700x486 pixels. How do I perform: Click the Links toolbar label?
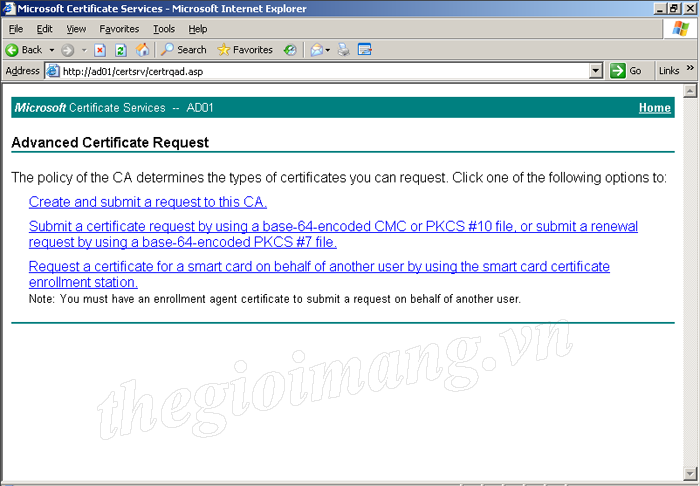tap(669, 71)
